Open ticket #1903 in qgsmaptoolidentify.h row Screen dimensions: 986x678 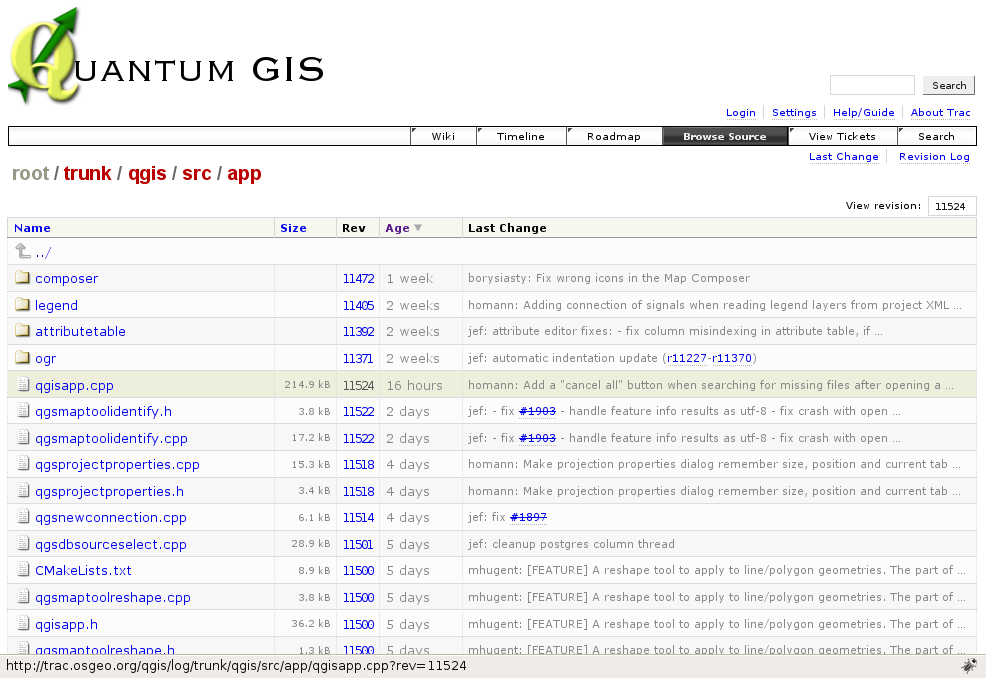pyautogui.click(x=538, y=411)
